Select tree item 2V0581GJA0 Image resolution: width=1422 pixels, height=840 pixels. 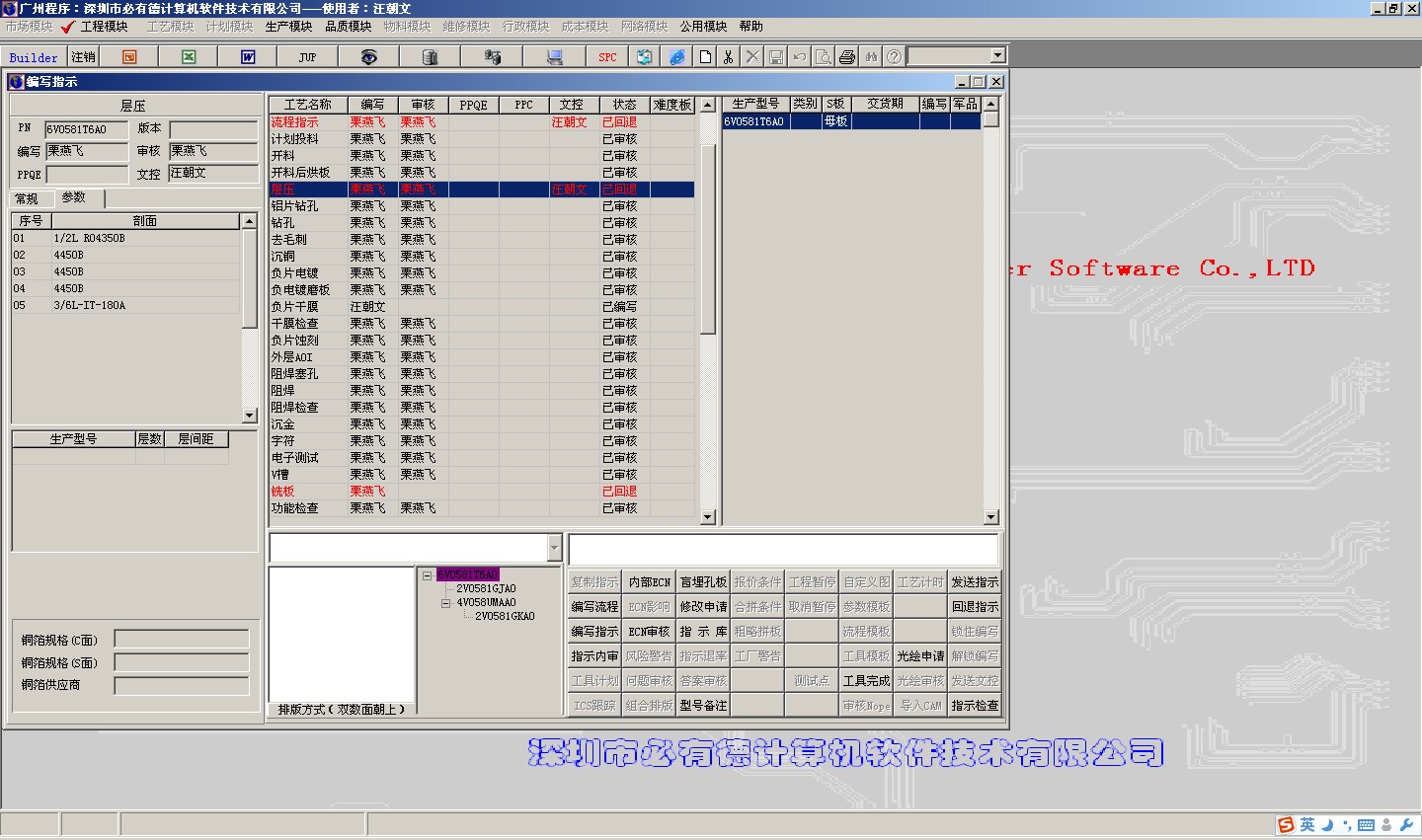[486, 588]
